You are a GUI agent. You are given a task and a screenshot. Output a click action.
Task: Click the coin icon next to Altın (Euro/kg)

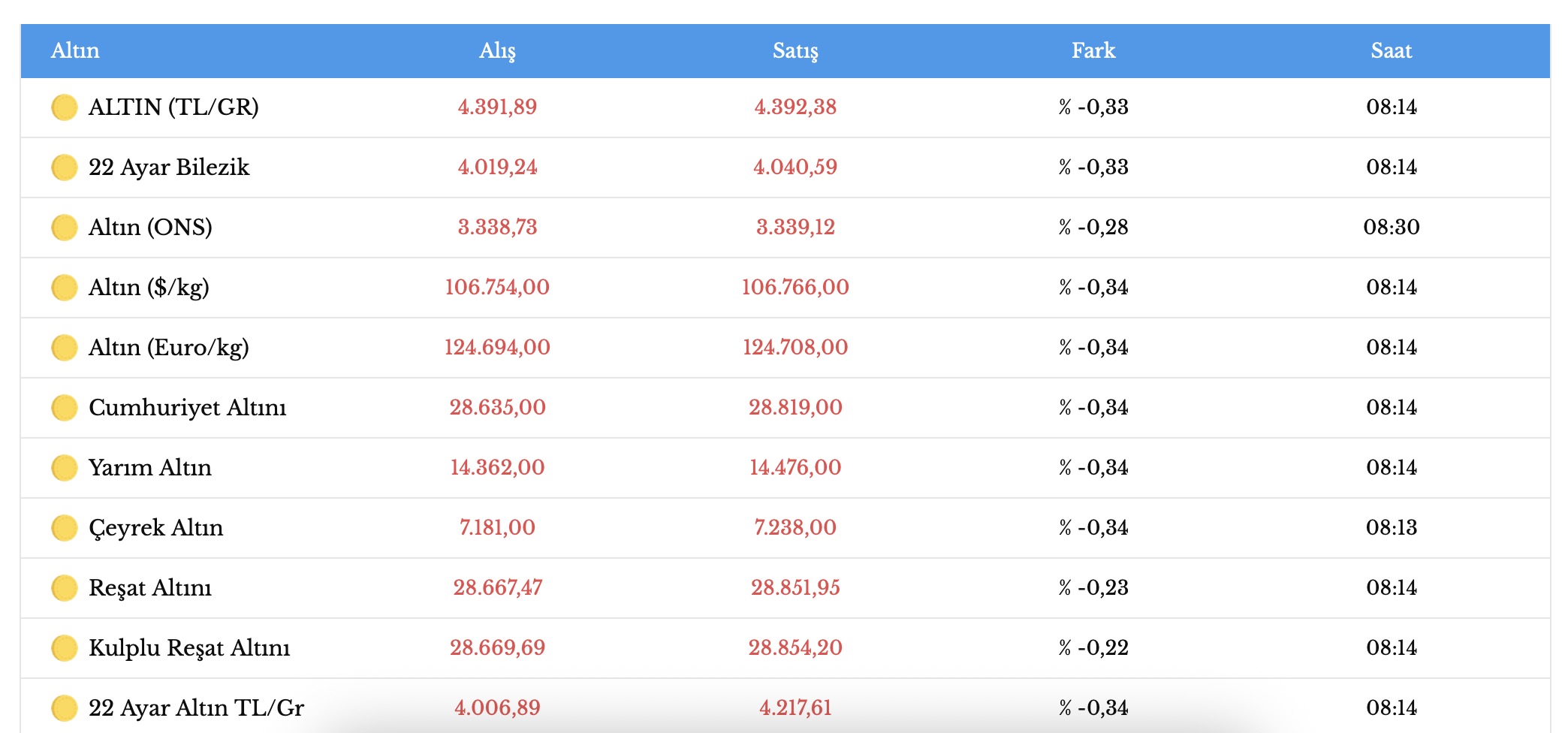[x=65, y=348]
